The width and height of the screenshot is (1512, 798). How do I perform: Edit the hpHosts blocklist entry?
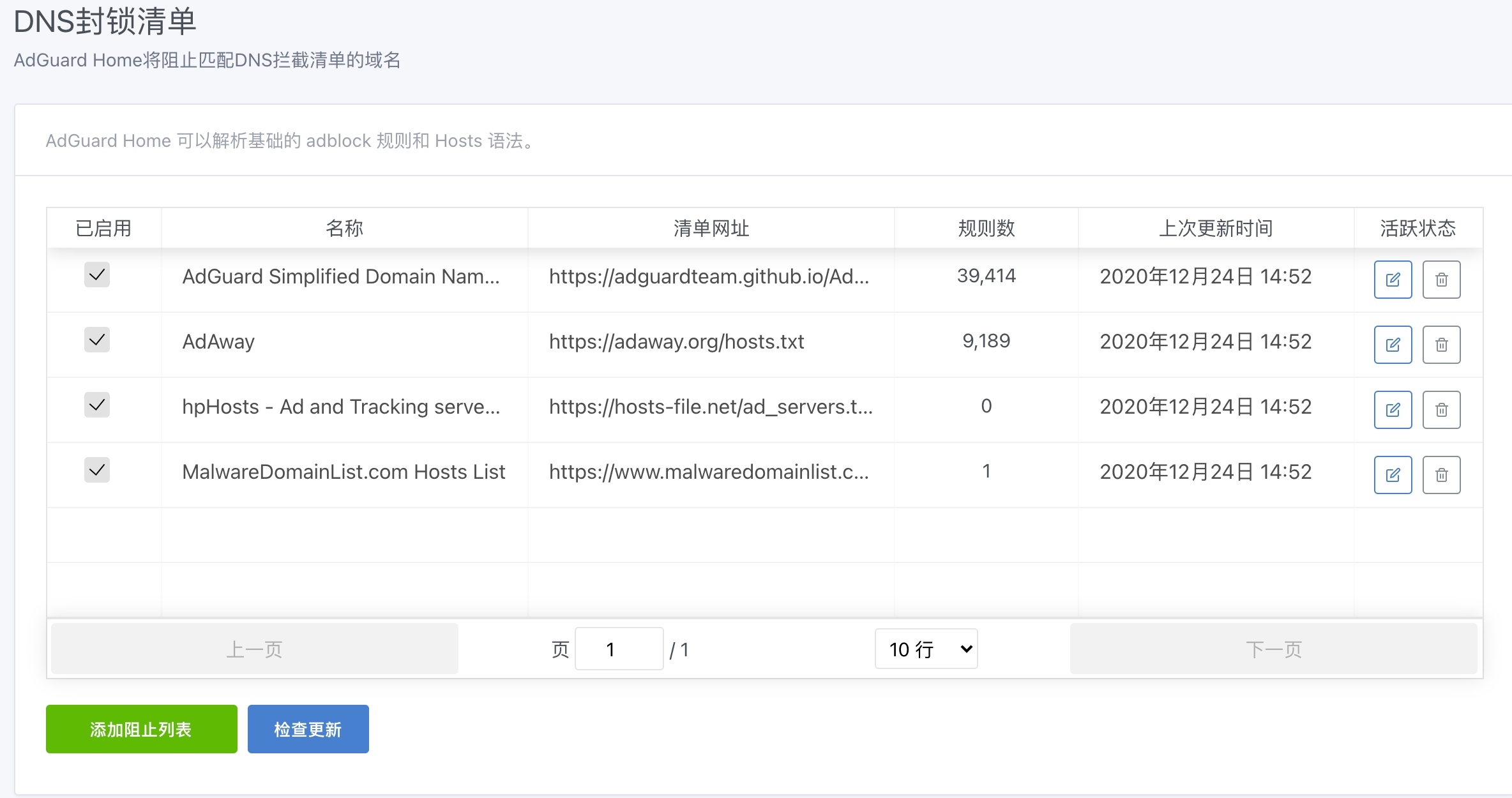click(x=1393, y=410)
